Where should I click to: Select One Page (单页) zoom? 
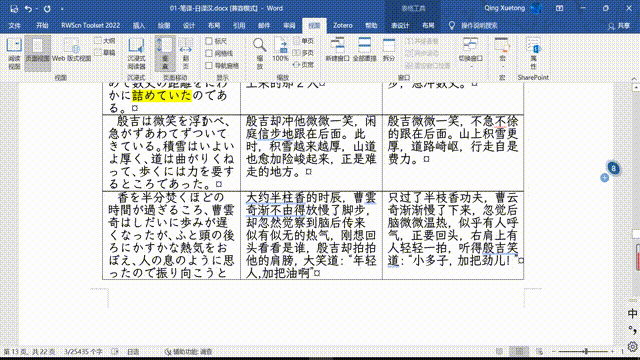coord(304,41)
